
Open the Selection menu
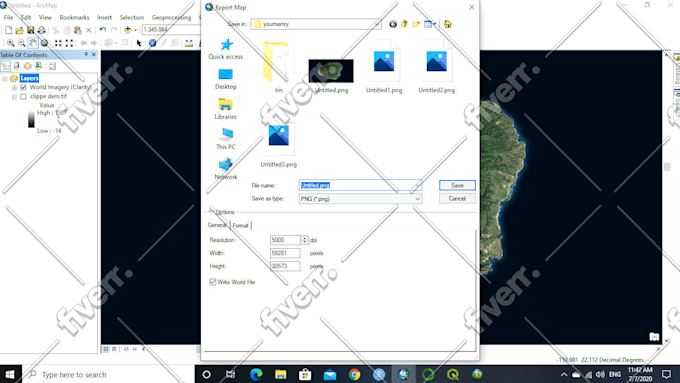[131, 17]
